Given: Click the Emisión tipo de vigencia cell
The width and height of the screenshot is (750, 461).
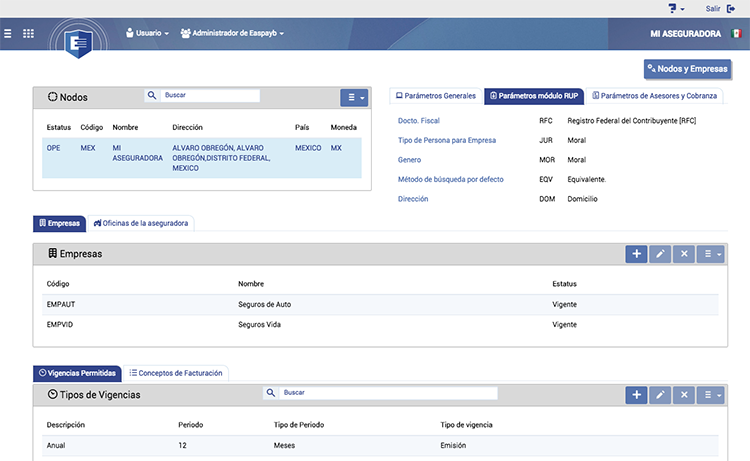Looking at the screenshot, I should point(453,446).
